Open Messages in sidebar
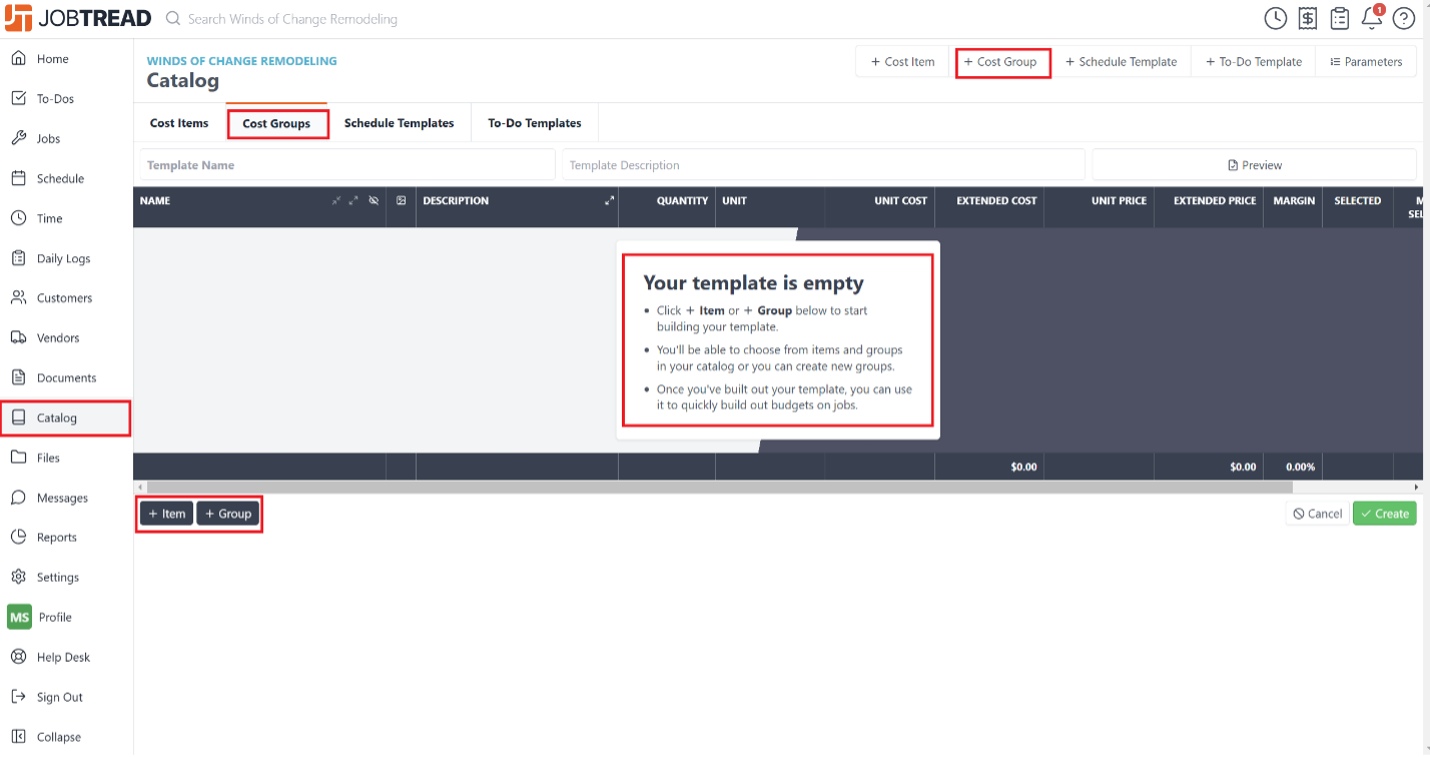 (66, 498)
